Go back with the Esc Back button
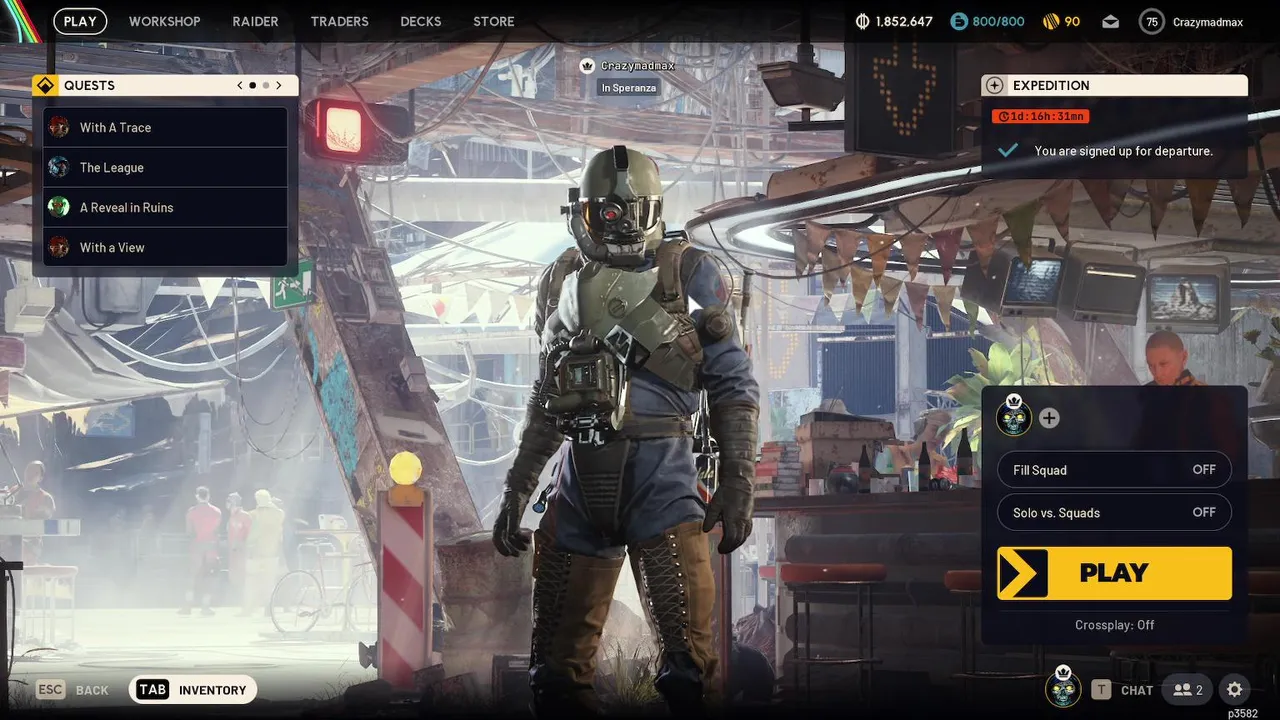 [73, 690]
